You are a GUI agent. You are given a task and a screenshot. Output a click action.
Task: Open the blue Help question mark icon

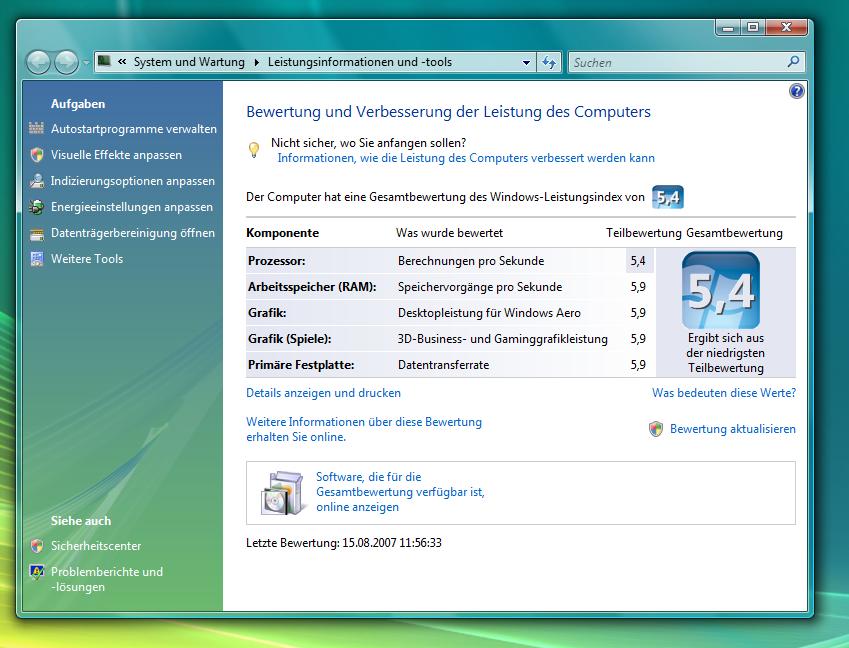pyautogui.click(x=796, y=91)
